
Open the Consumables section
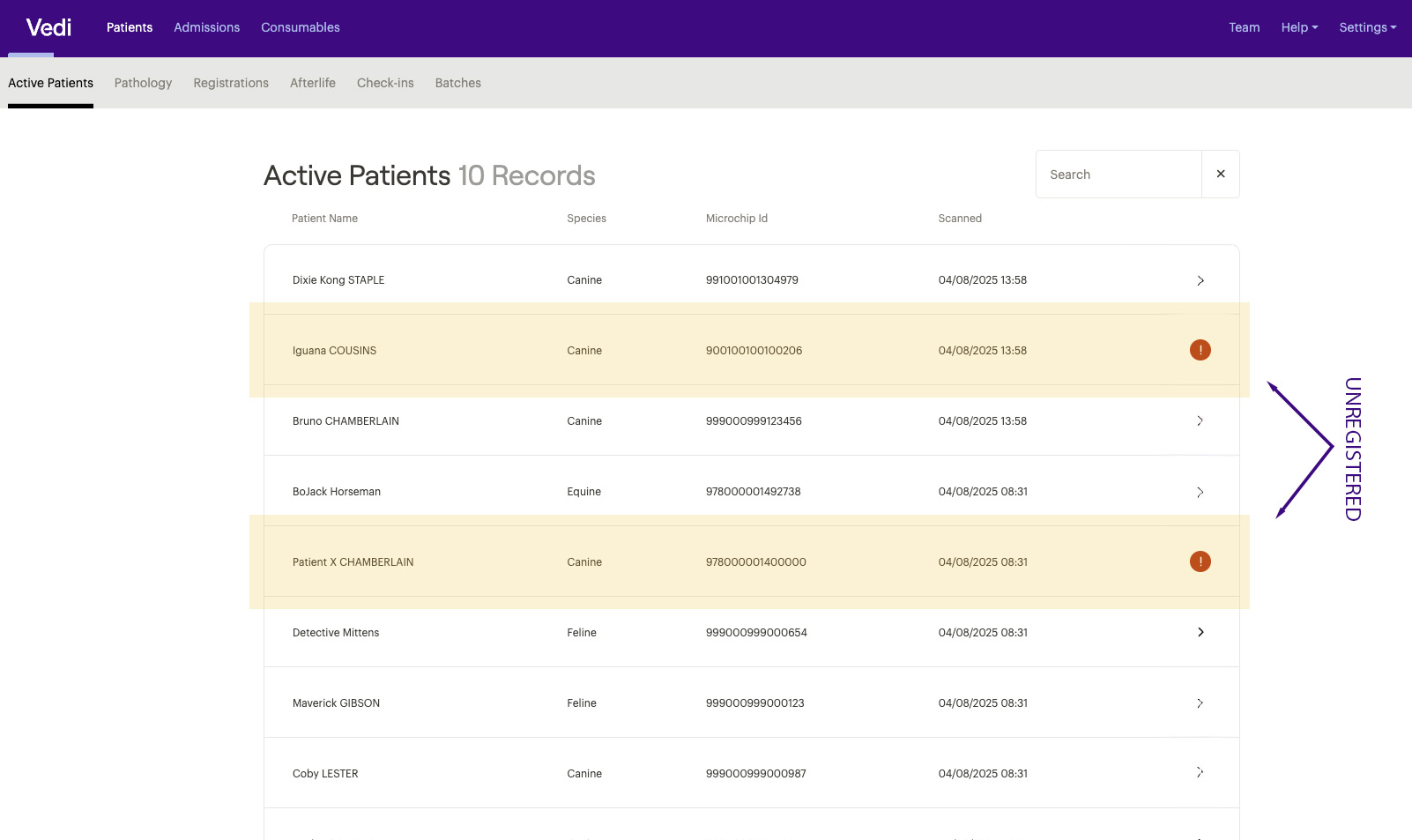tap(301, 27)
